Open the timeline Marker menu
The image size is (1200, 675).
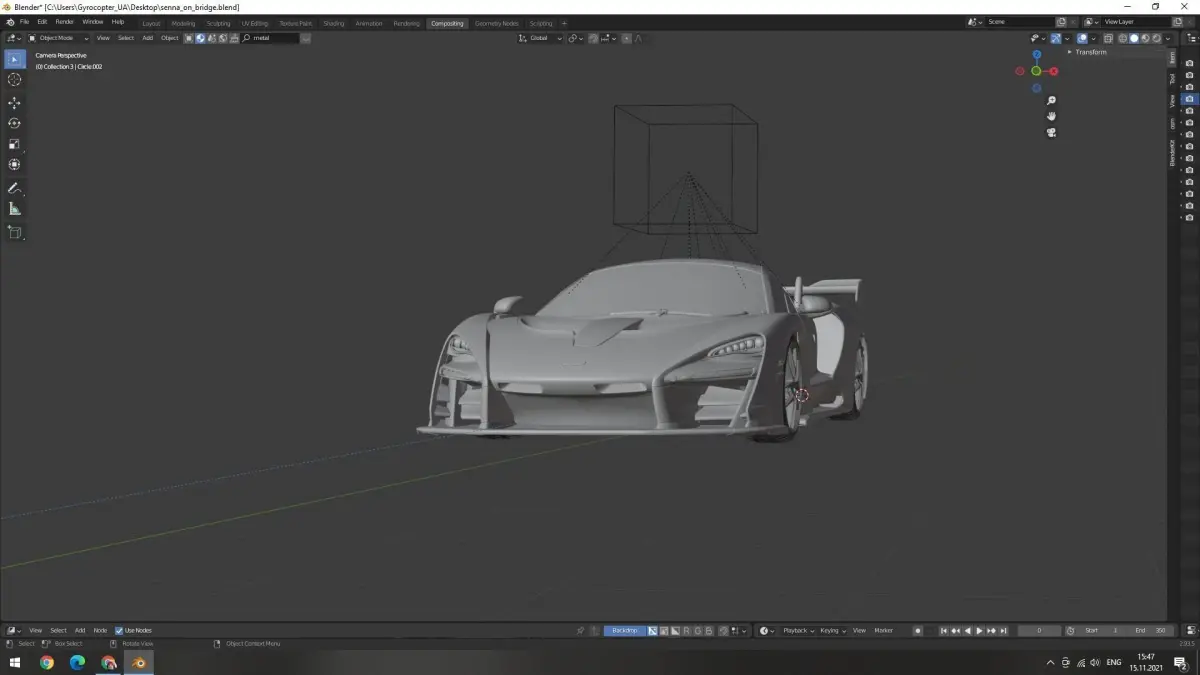tap(884, 631)
